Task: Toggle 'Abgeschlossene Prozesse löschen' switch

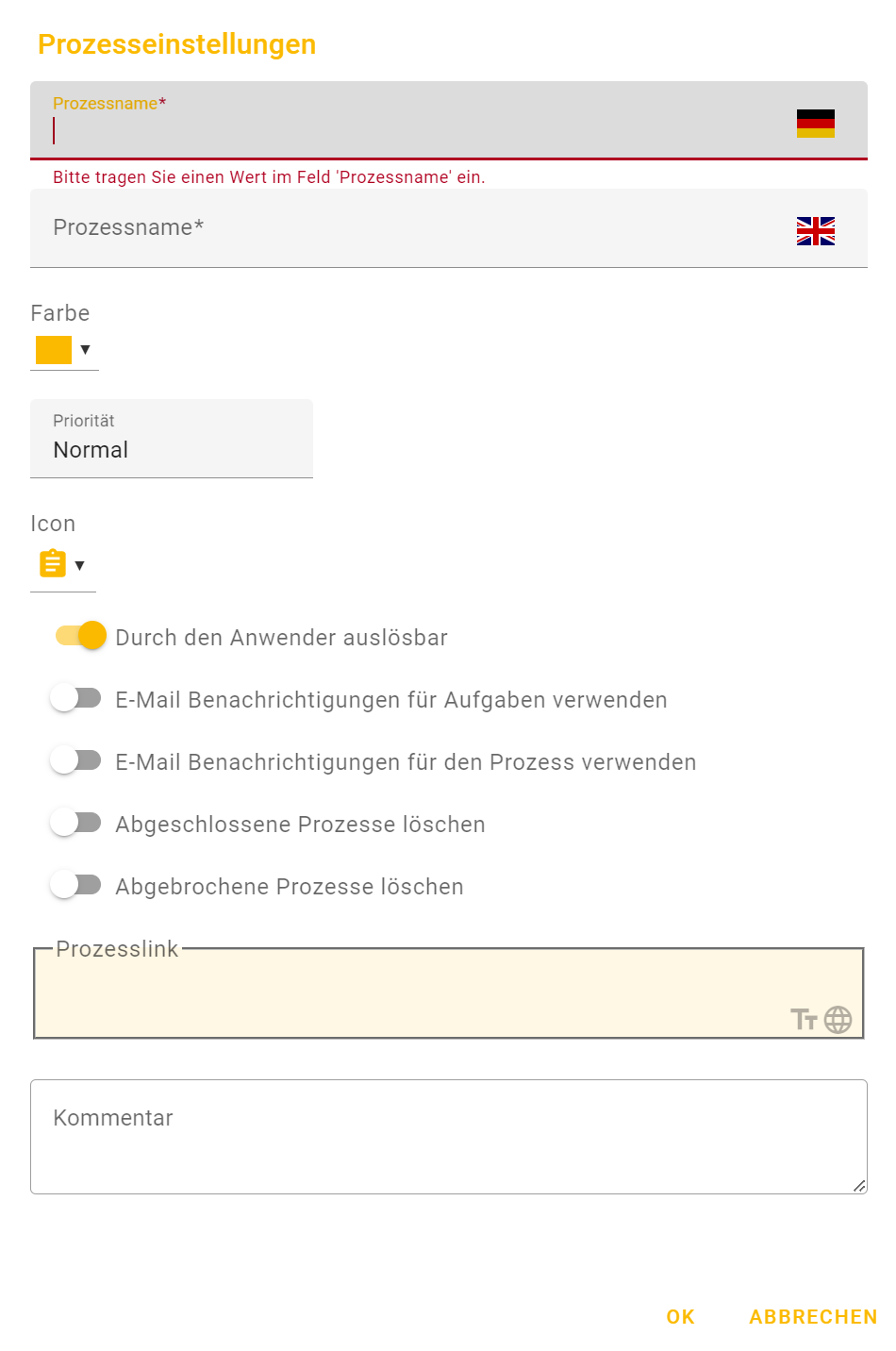Action: 76,823
